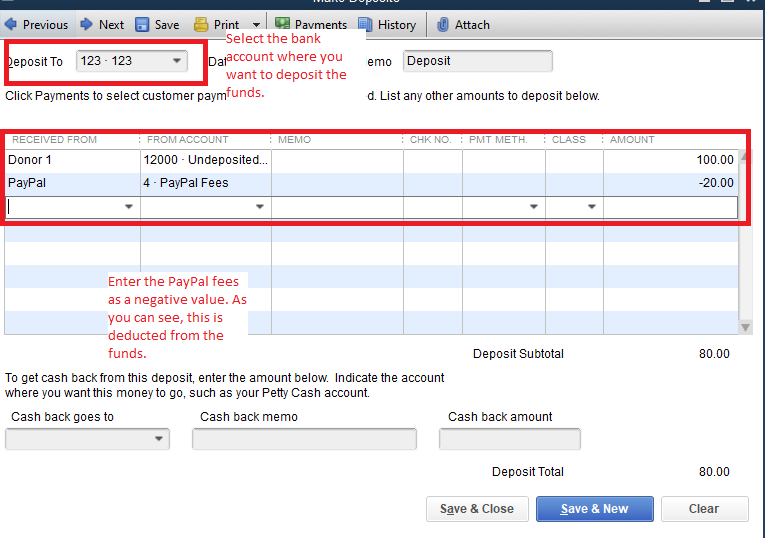Image resolution: width=765 pixels, height=538 pixels.
Task: Click the Save & Close button
Action: coord(477,509)
